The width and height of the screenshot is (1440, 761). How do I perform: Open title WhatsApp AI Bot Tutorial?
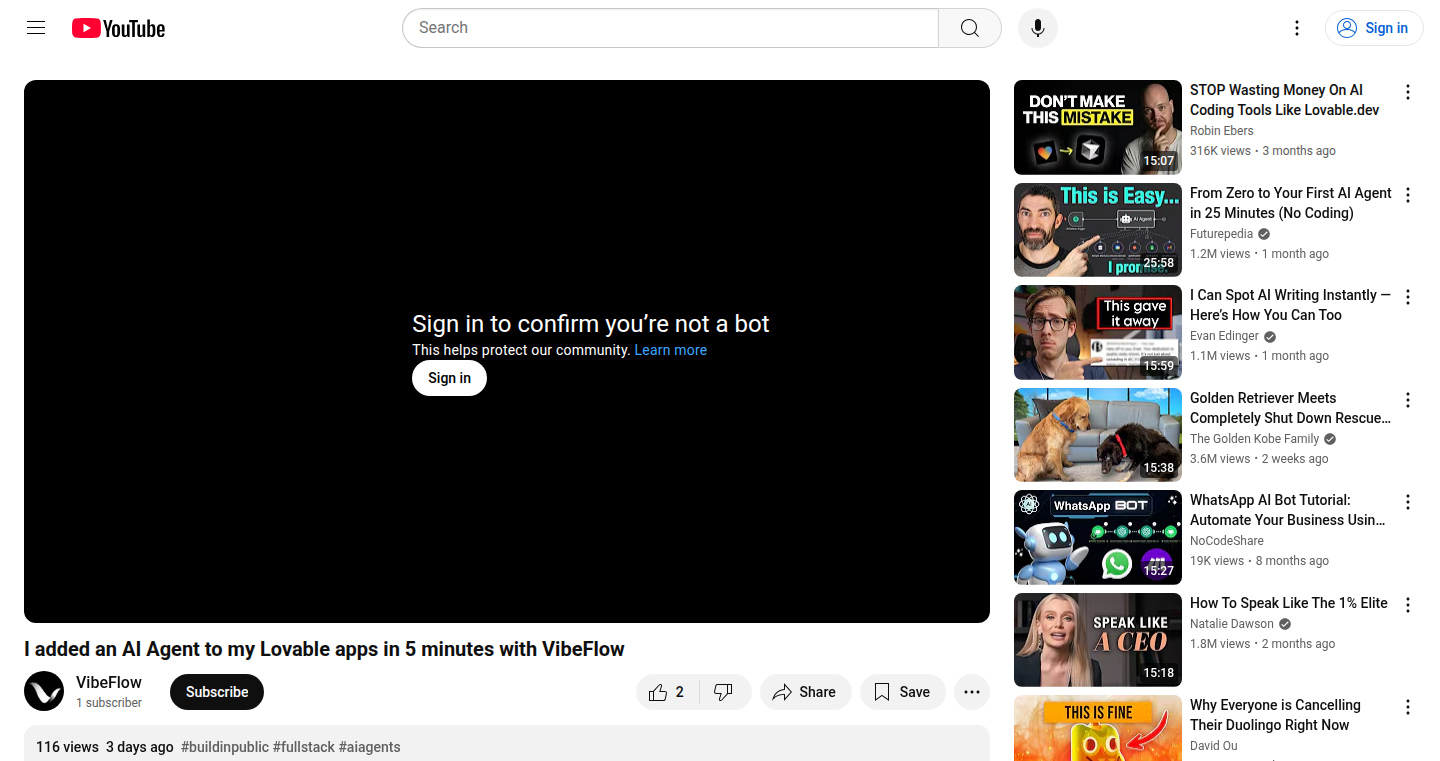(1288, 510)
